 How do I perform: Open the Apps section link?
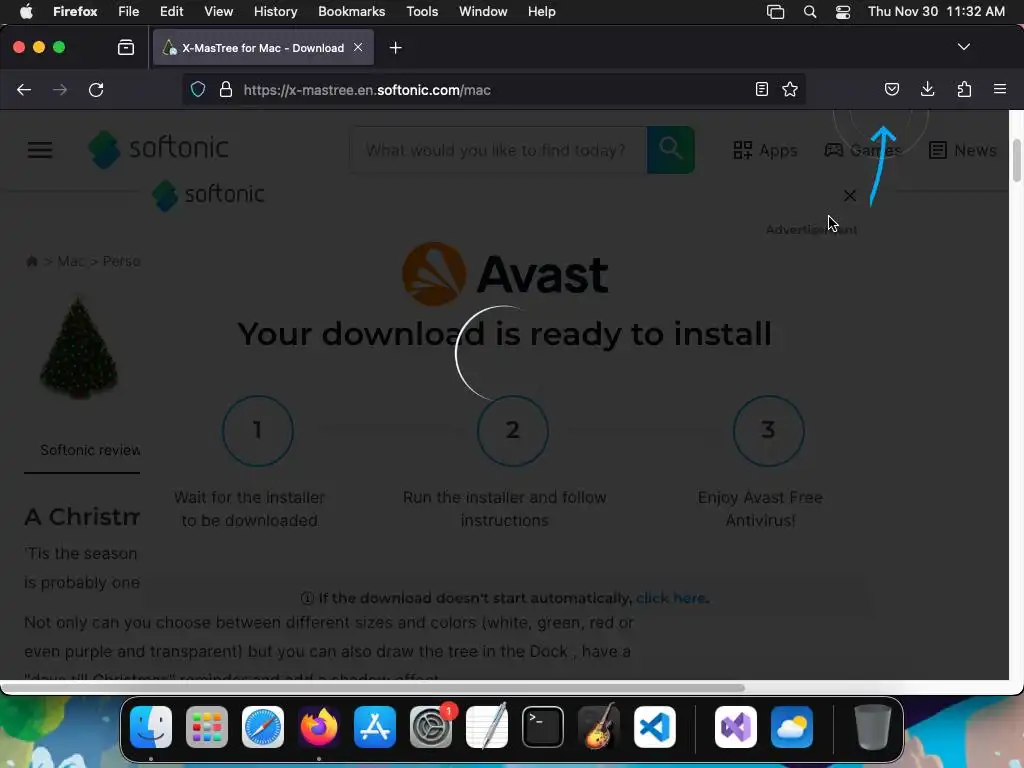[x=765, y=150]
